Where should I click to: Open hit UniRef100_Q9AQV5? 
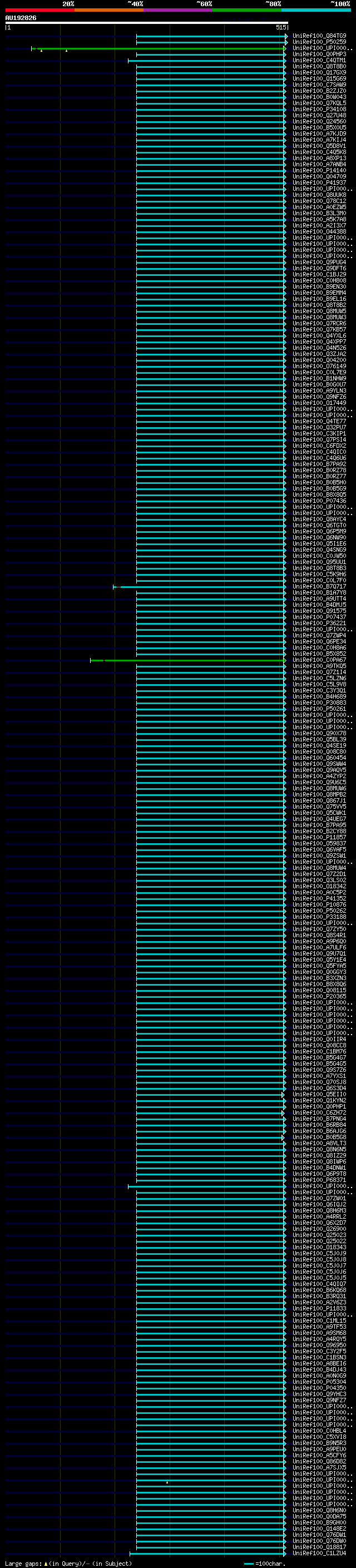point(319,770)
